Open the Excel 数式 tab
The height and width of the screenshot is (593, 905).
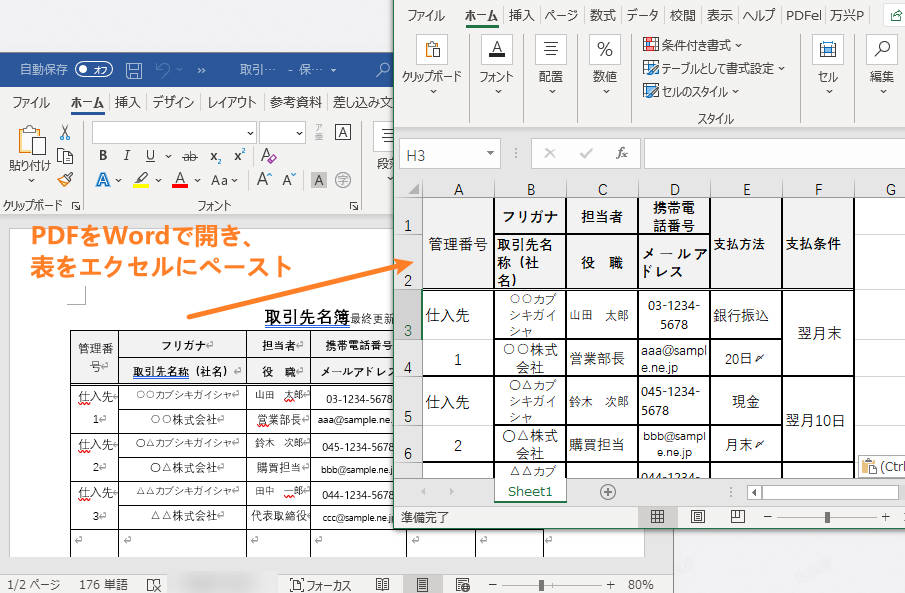tap(603, 16)
